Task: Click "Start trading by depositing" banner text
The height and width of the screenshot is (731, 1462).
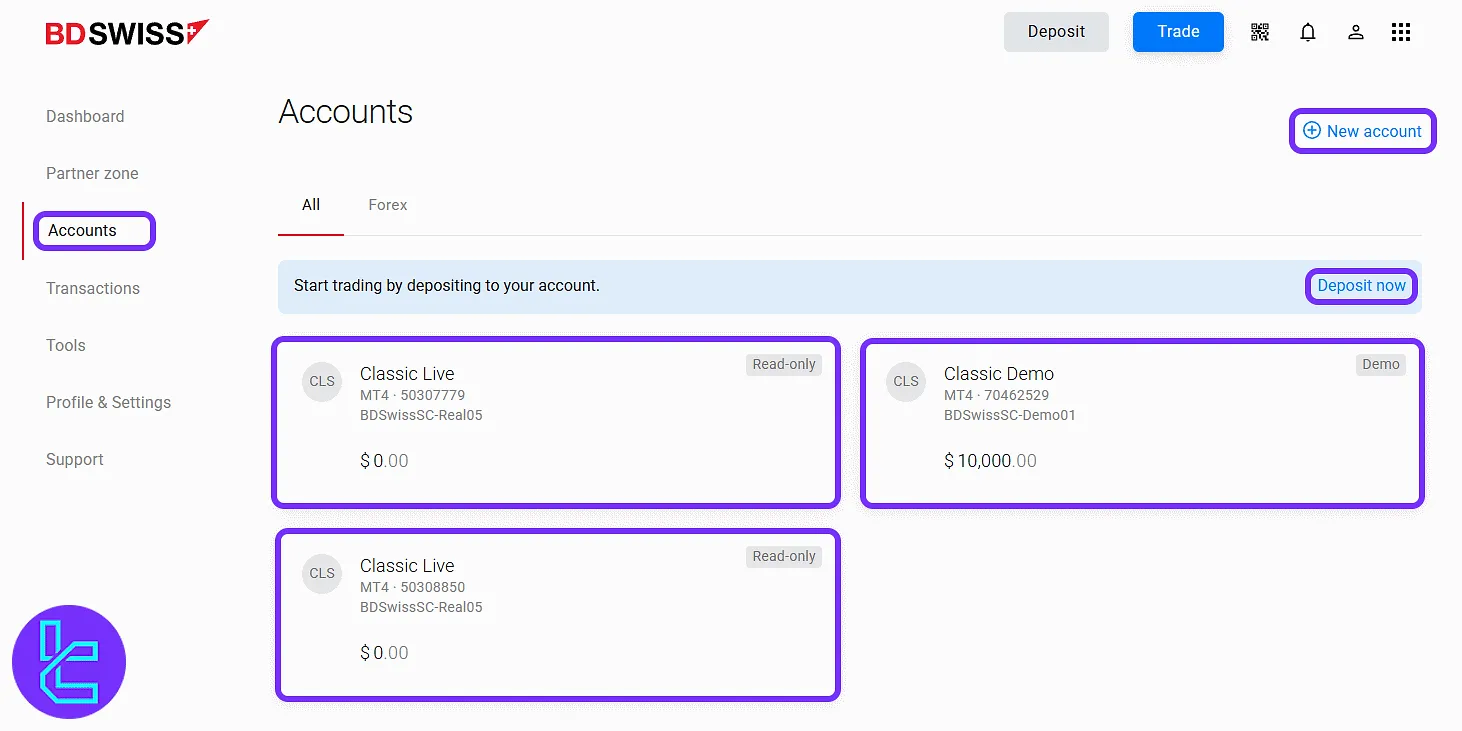Action: [x=447, y=286]
